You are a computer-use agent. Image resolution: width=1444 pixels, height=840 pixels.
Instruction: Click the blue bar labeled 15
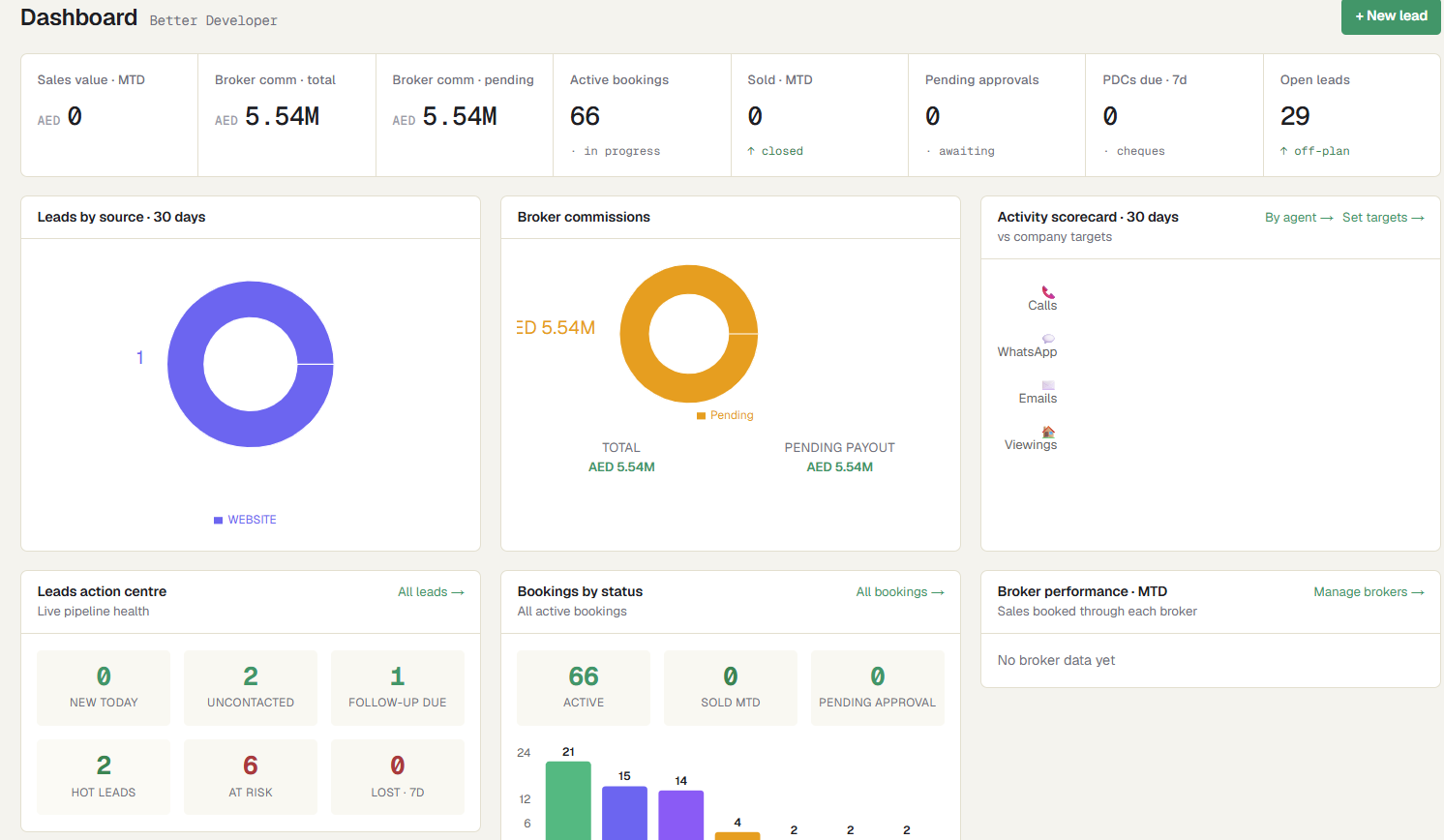(x=624, y=813)
